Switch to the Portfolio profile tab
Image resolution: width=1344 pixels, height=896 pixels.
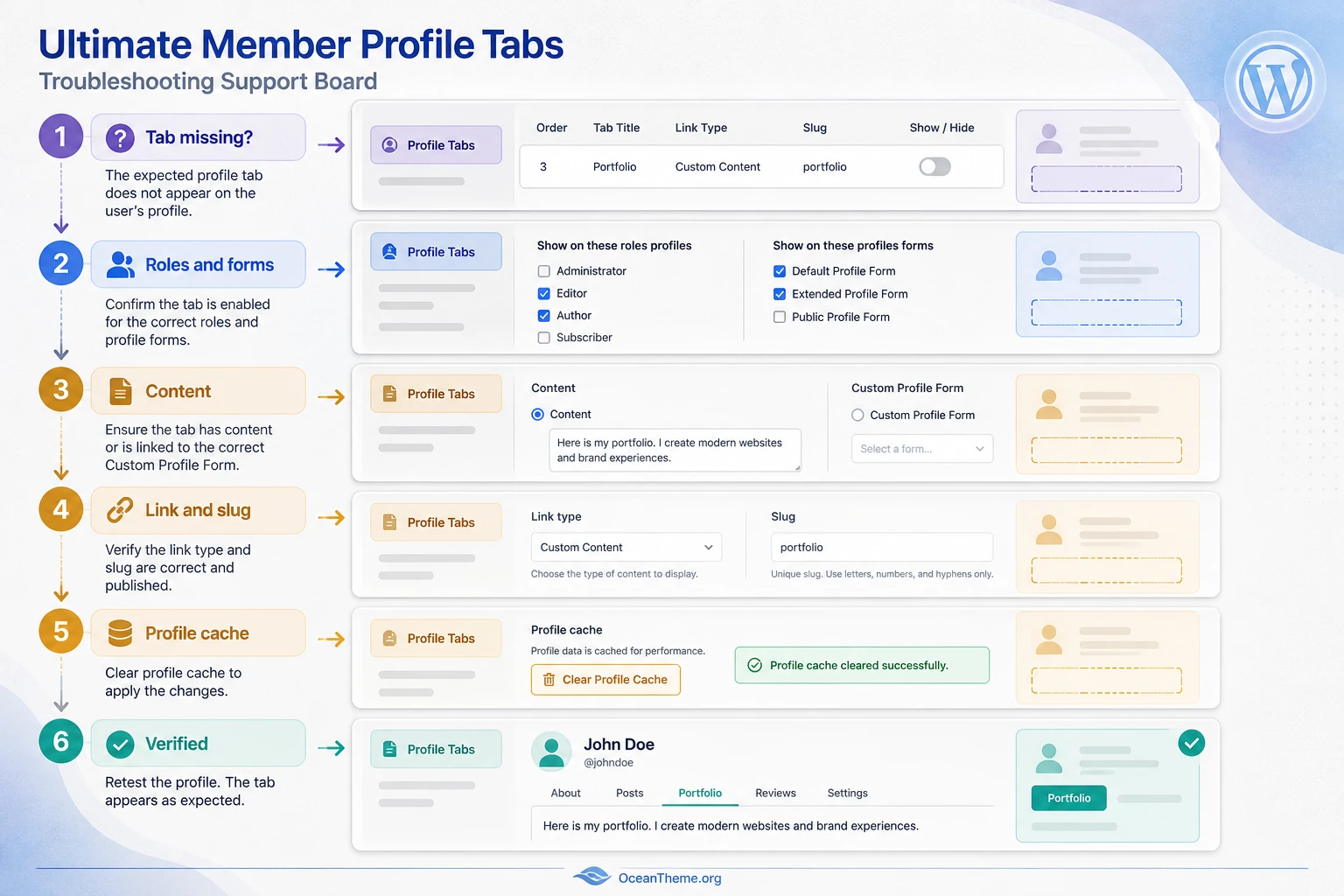coord(700,794)
